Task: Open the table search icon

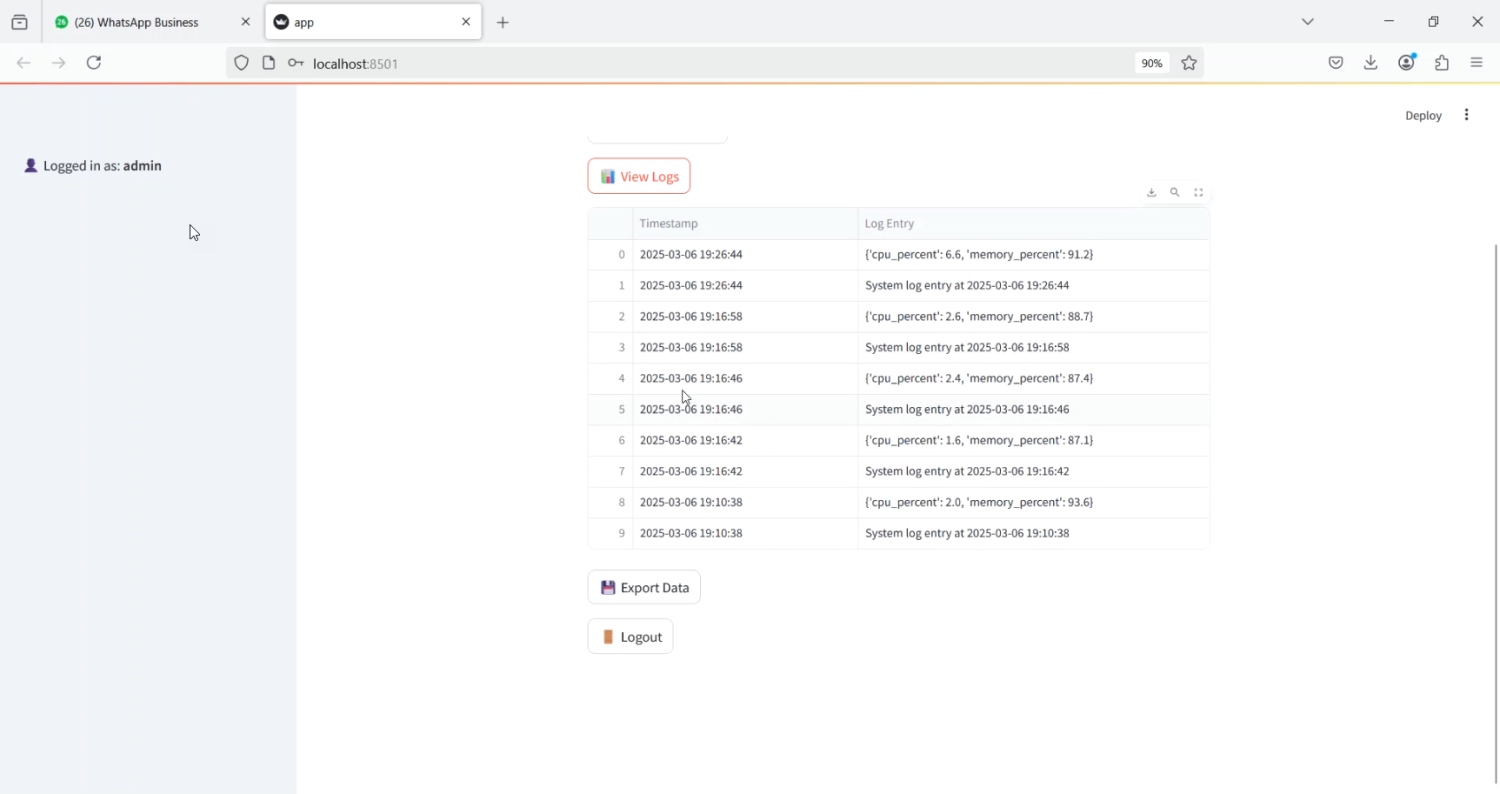Action: click(x=1175, y=193)
